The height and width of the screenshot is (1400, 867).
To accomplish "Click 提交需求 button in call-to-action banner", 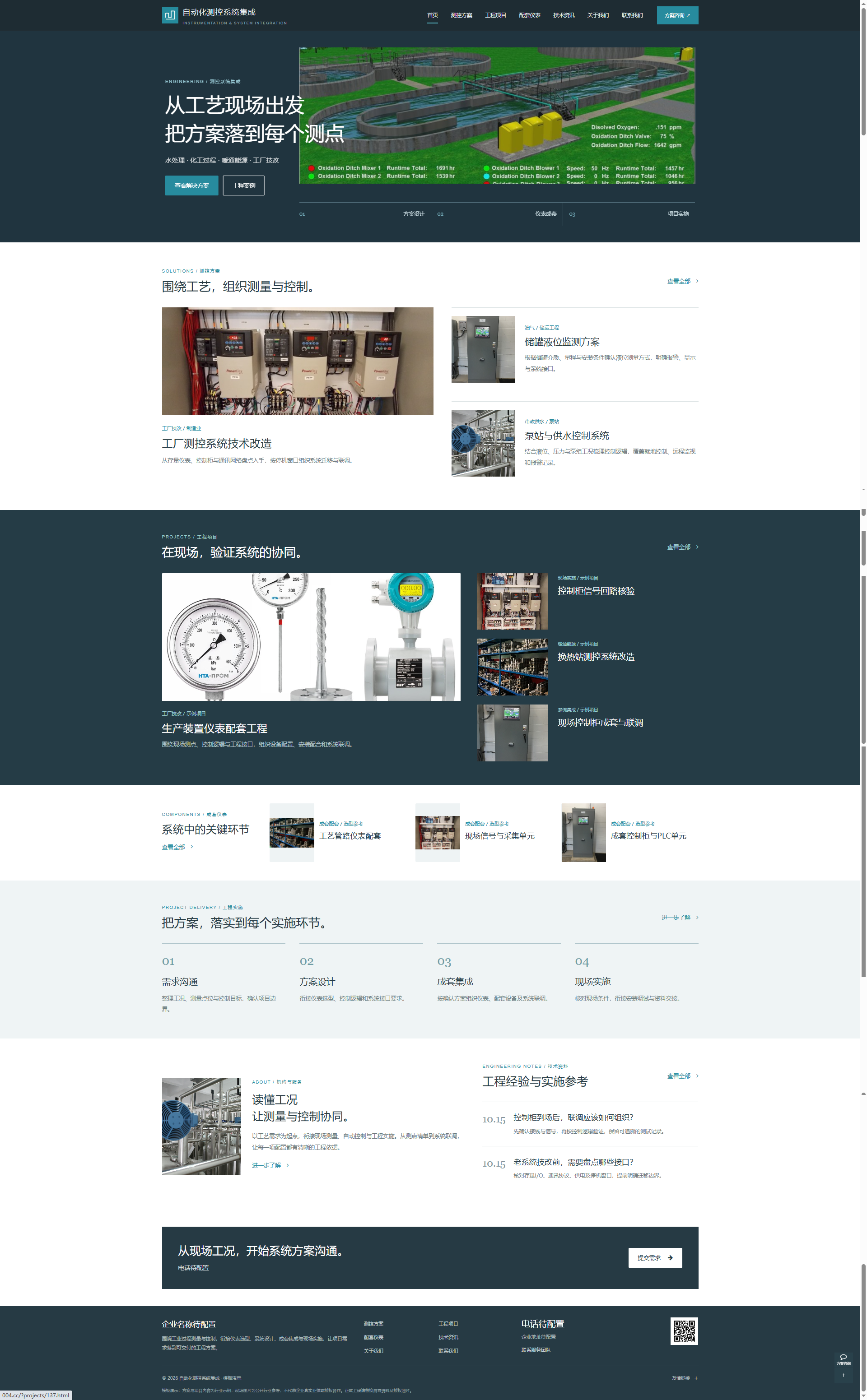I will click(x=655, y=1257).
